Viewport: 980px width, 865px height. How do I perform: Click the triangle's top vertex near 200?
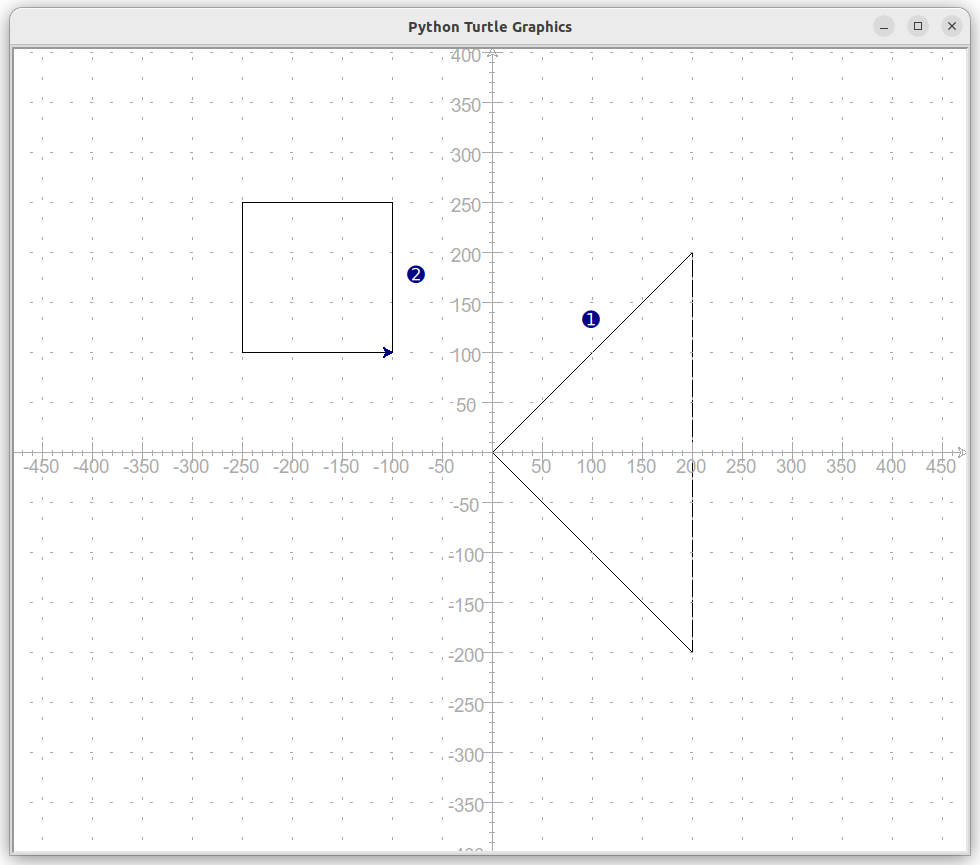tap(692, 253)
